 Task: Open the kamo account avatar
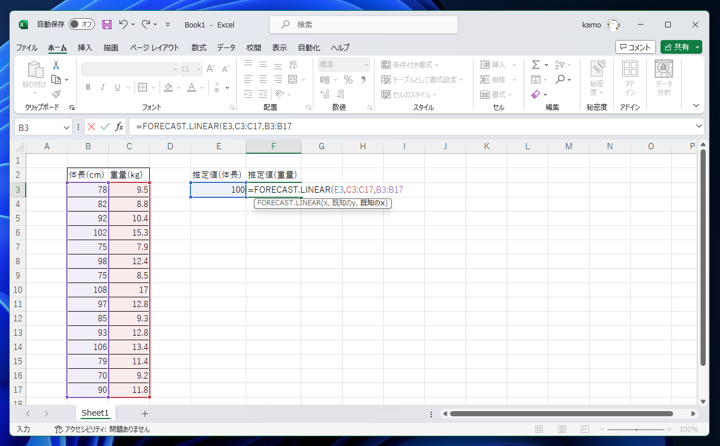coord(613,25)
